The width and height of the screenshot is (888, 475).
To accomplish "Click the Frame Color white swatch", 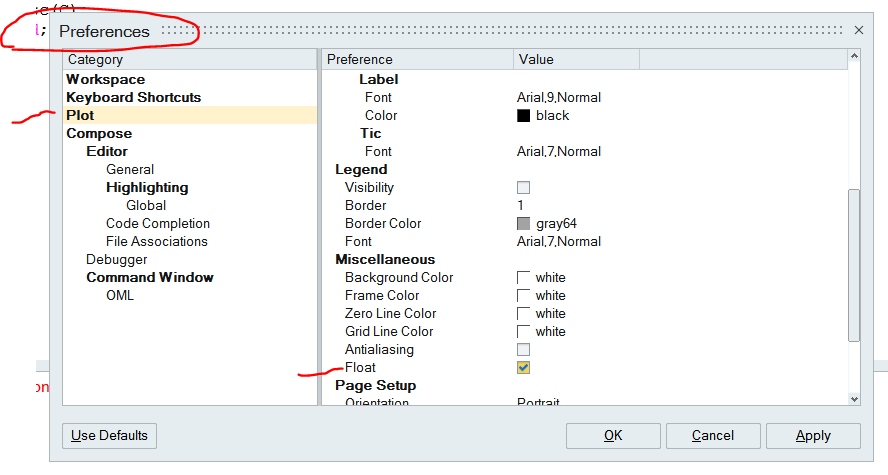I will 523,296.
